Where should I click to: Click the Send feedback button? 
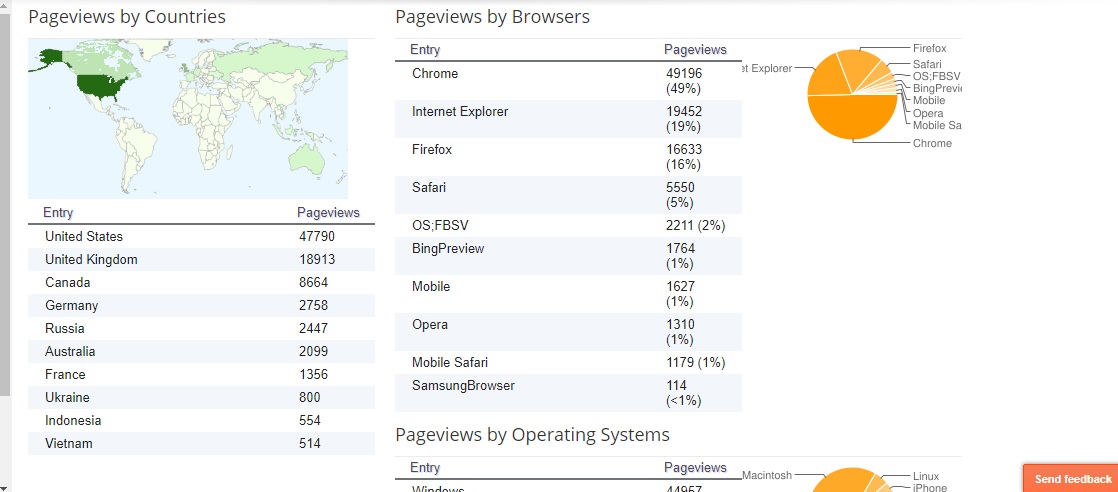tap(1072, 478)
